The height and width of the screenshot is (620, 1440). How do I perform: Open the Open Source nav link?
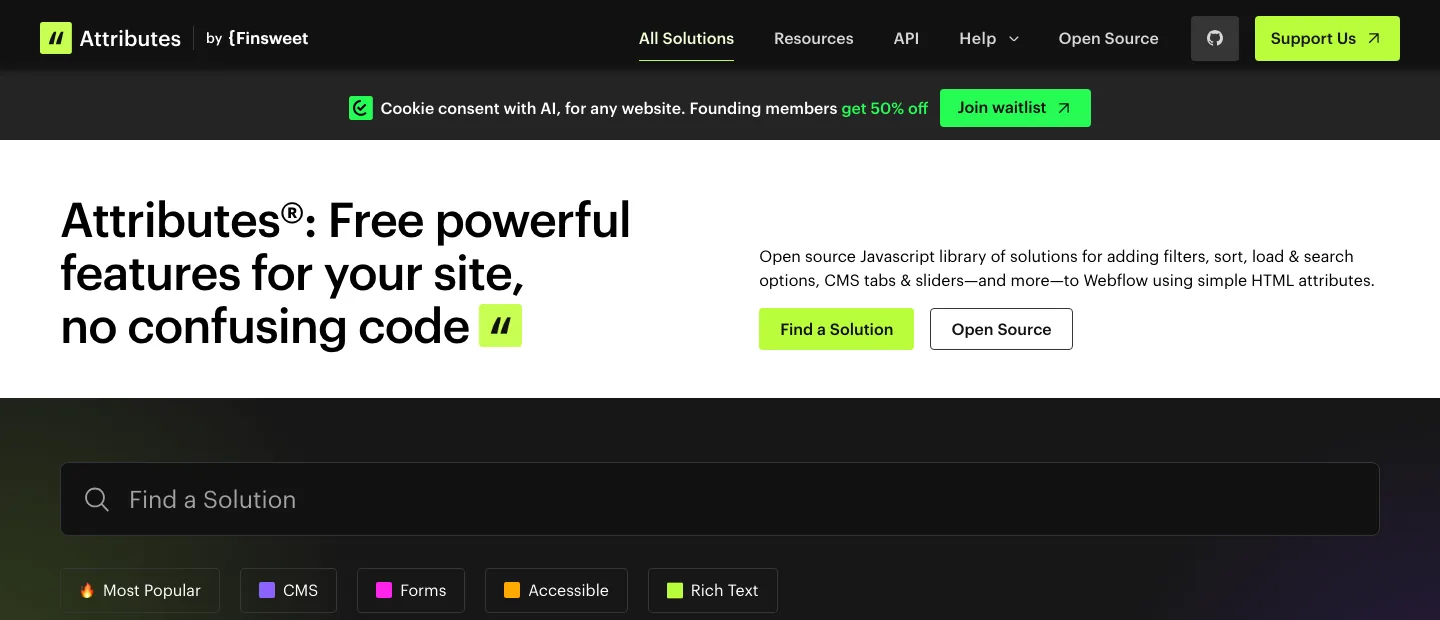[x=1108, y=38]
